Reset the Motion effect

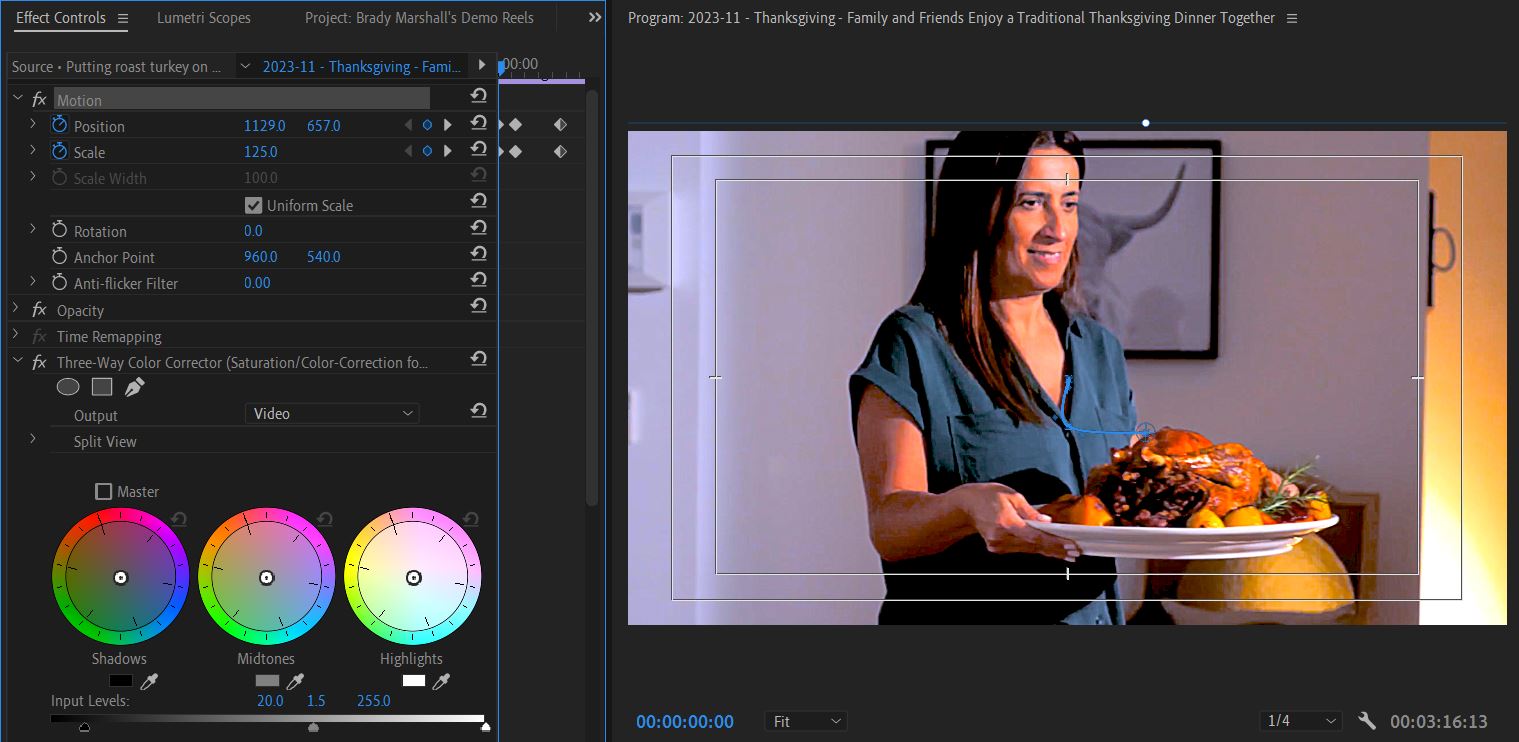pos(479,96)
